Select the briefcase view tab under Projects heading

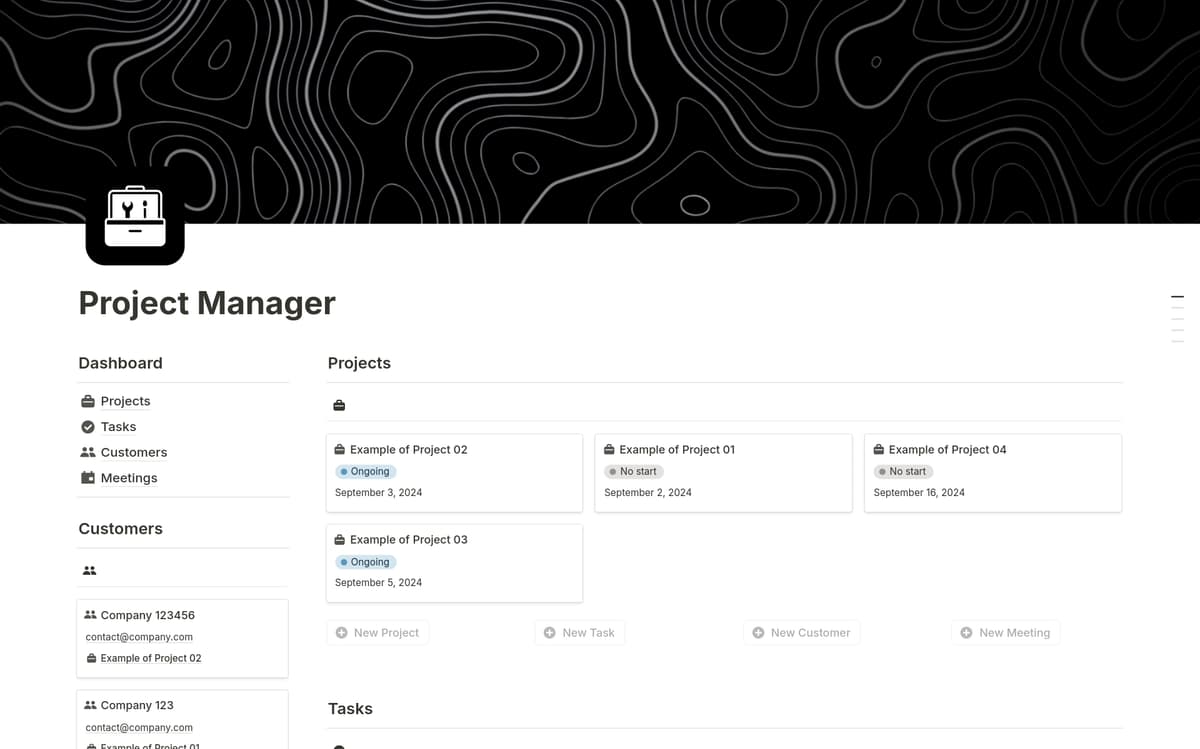339,405
